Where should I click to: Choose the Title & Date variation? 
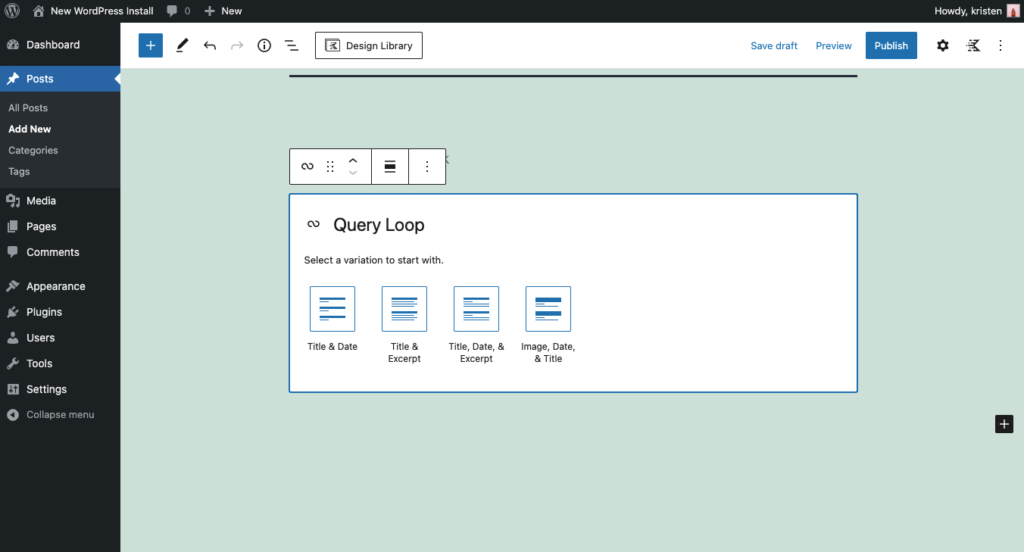332,309
